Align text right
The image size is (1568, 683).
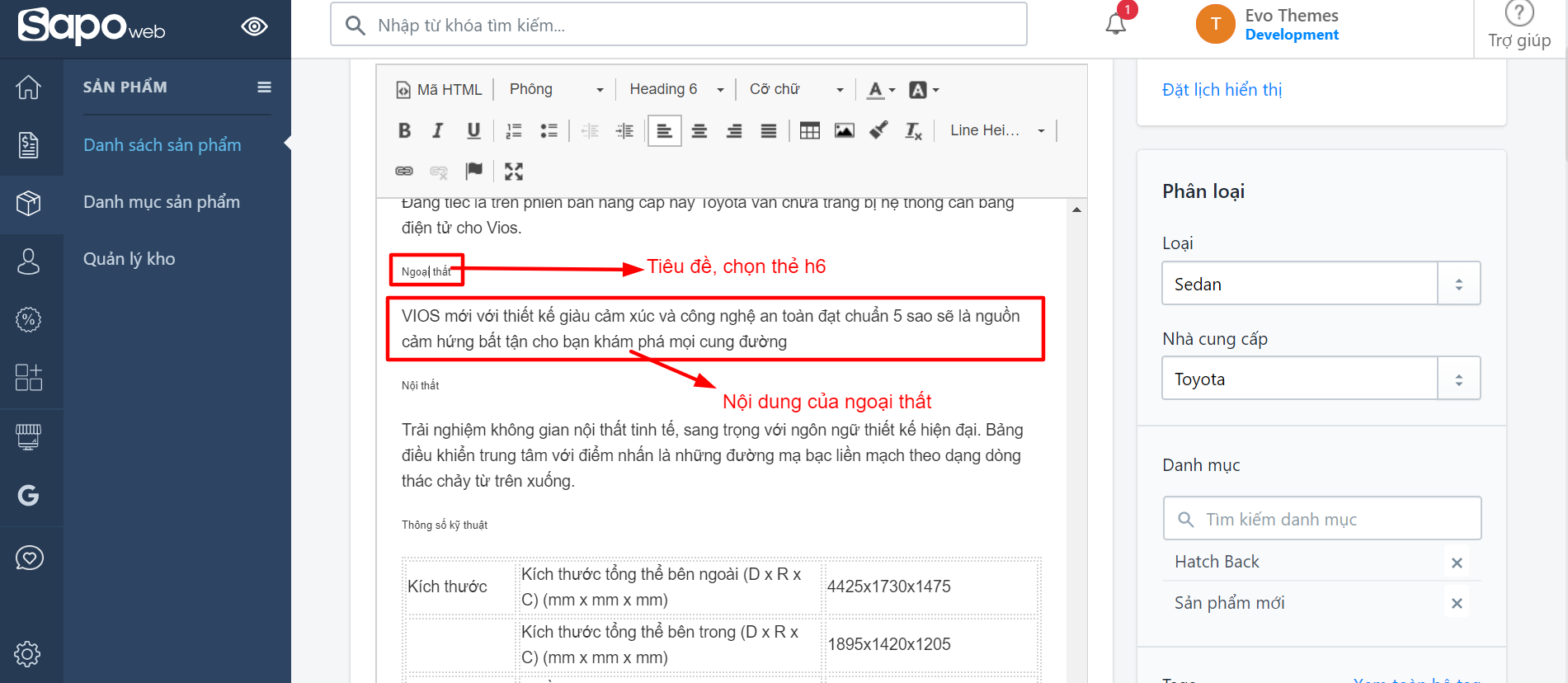(x=734, y=130)
